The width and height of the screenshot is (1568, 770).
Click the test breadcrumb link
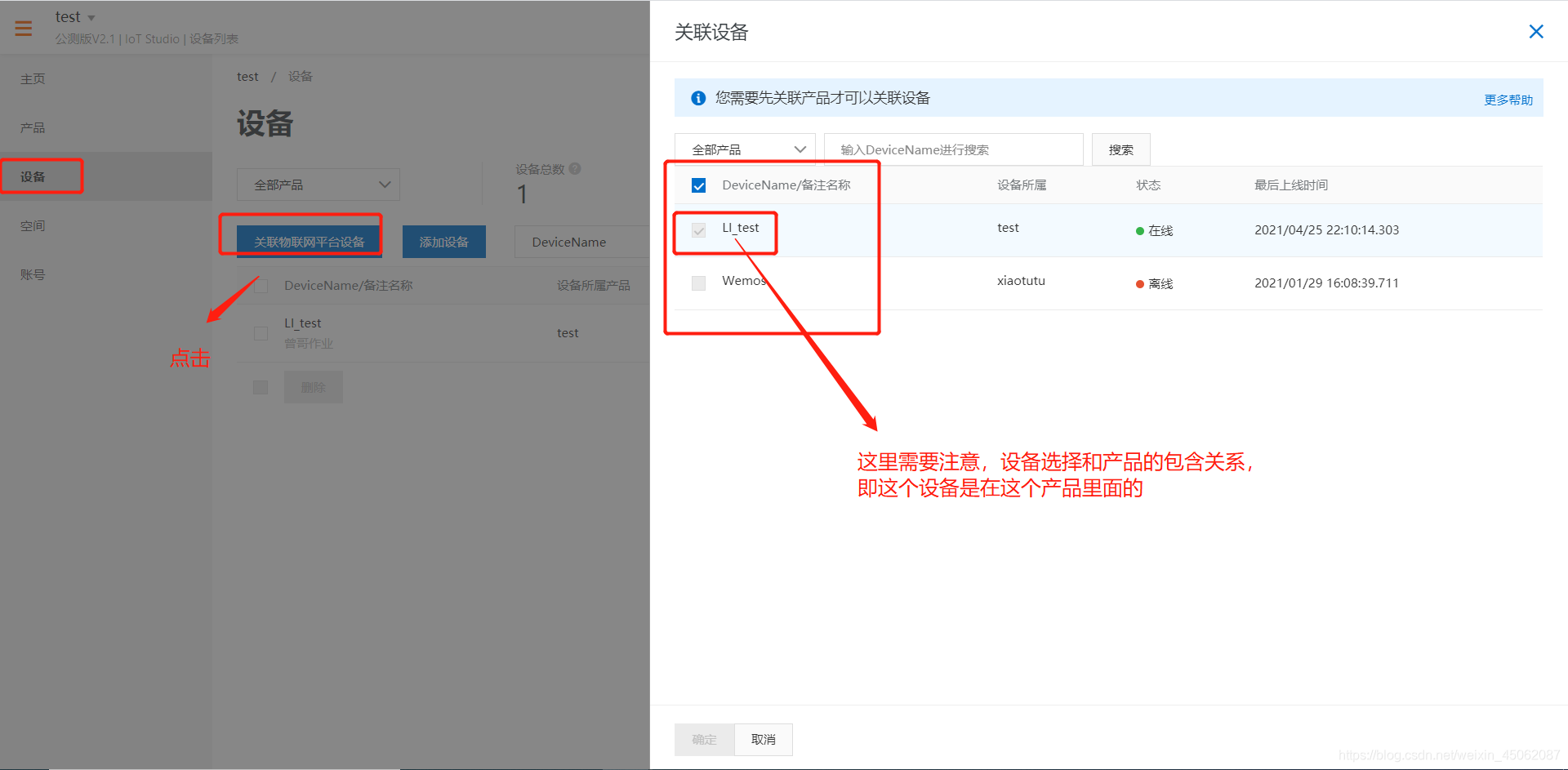(247, 77)
